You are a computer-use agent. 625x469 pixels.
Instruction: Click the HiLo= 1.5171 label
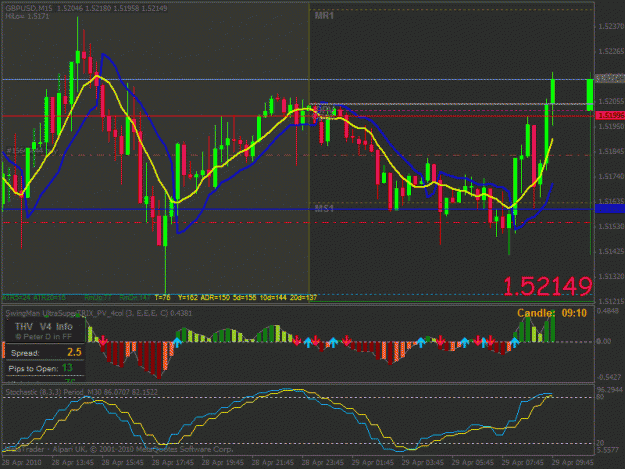28,16
